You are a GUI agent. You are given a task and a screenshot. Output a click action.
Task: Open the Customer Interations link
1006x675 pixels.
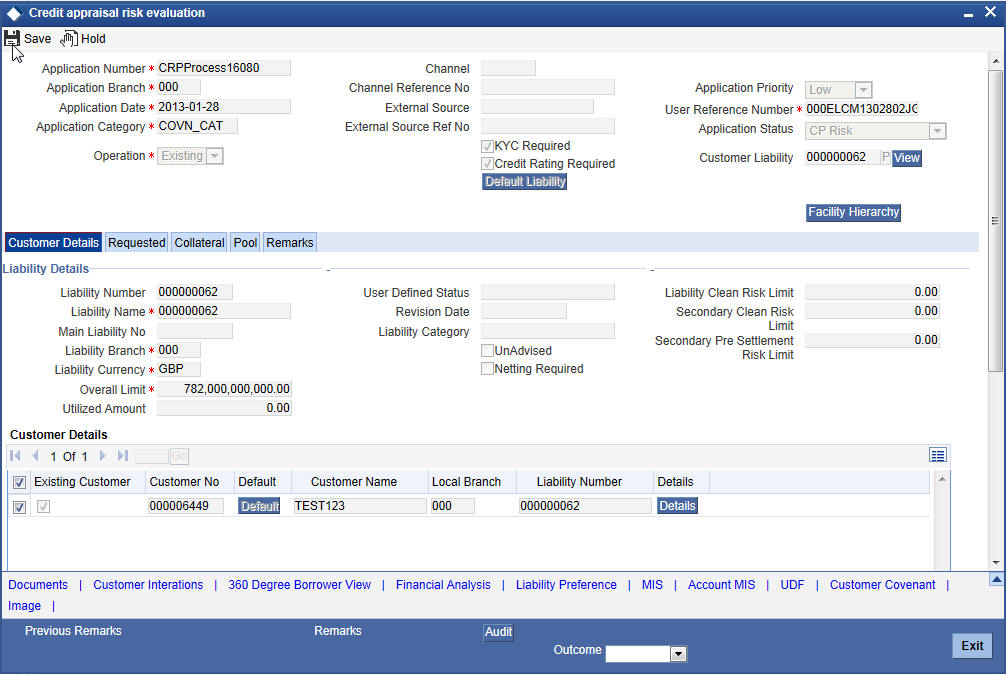148,585
